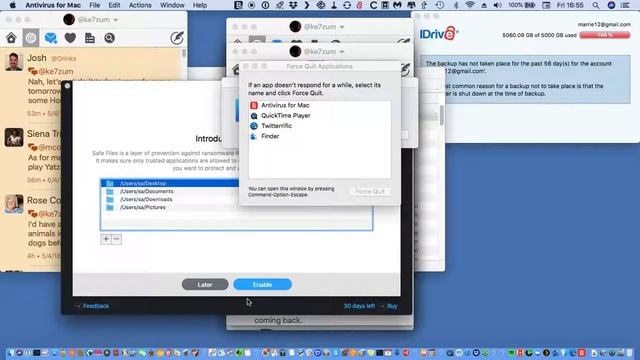Click the IDrive storage usage bar showing 100%
The image size is (640, 360).
pos(604,36)
